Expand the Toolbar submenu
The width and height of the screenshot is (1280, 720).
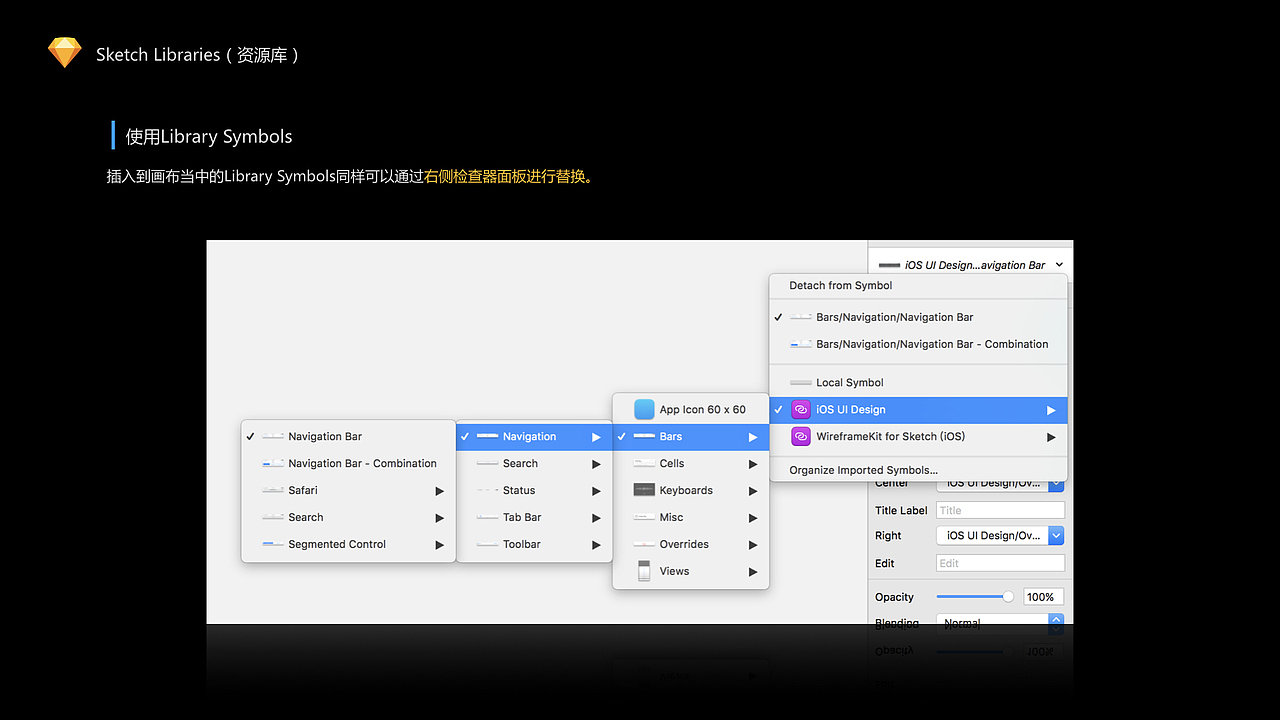tap(534, 544)
